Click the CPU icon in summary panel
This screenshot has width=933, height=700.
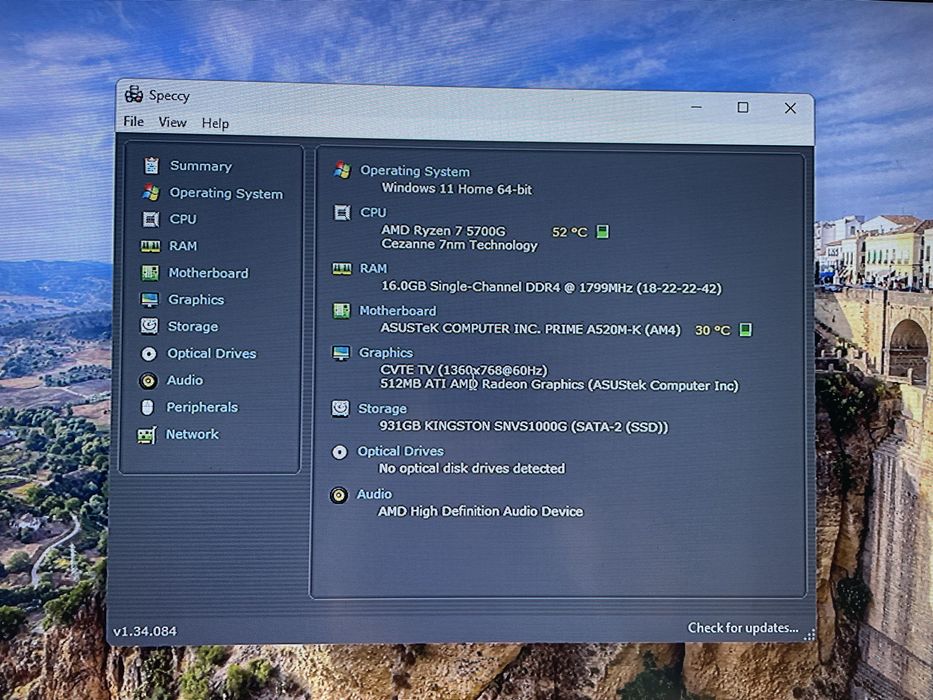click(342, 212)
